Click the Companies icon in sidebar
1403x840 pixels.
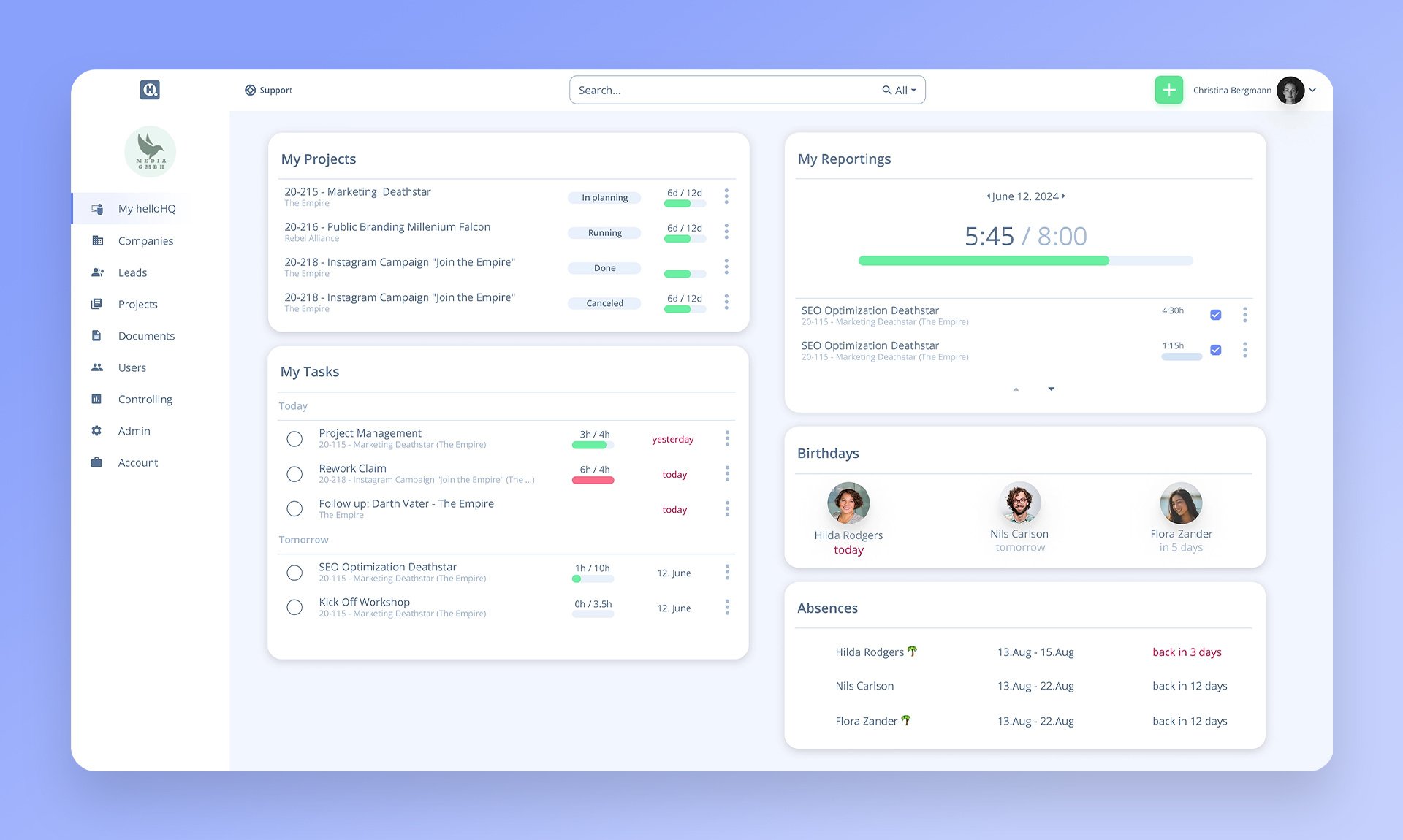[97, 239]
